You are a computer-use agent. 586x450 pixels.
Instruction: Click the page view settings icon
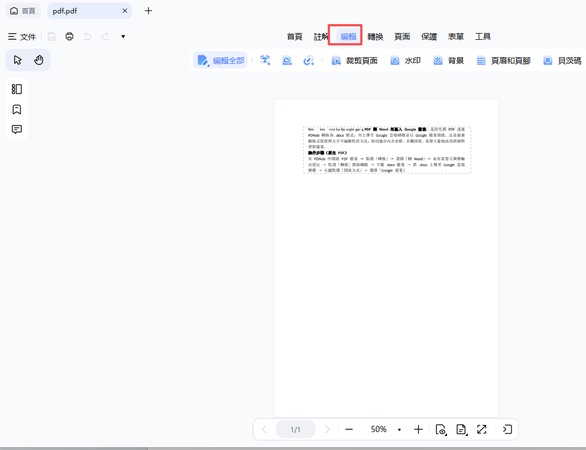click(441, 429)
